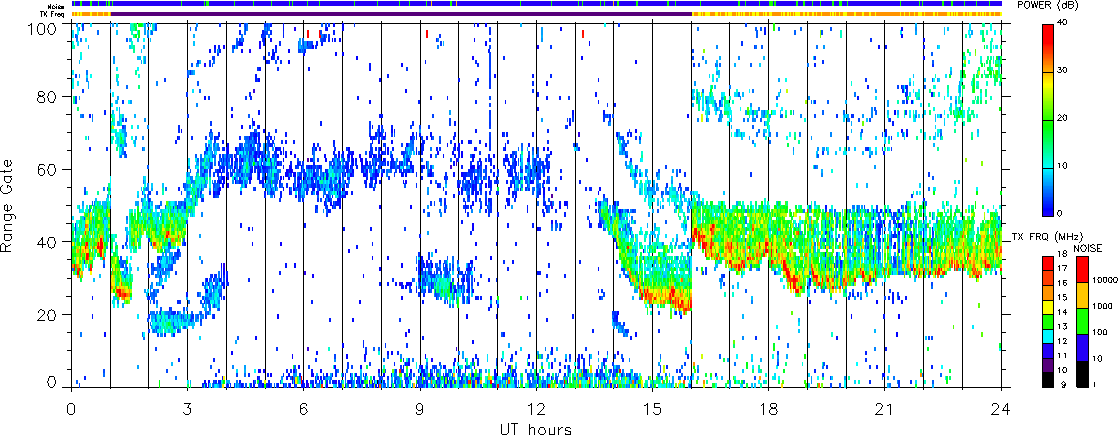The image size is (1118, 435).
Task: Click the x-axis tick label 3
Action: click(x=187, y=409)
